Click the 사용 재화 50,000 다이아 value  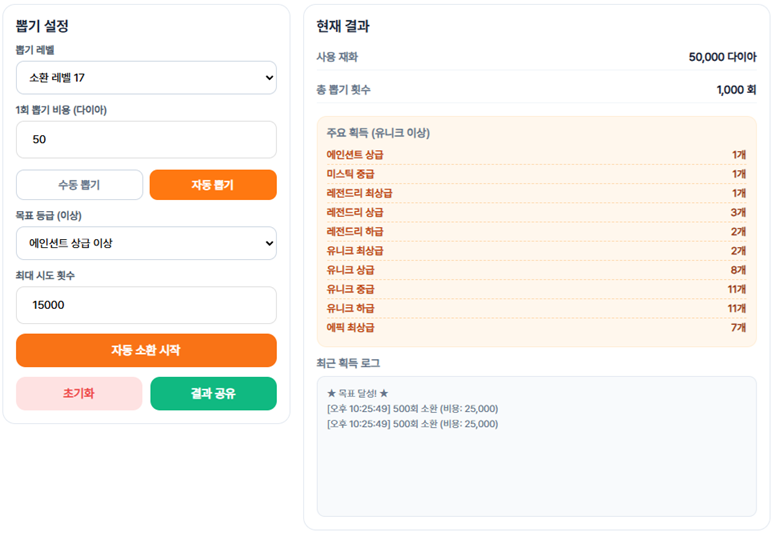click(722, 57)
